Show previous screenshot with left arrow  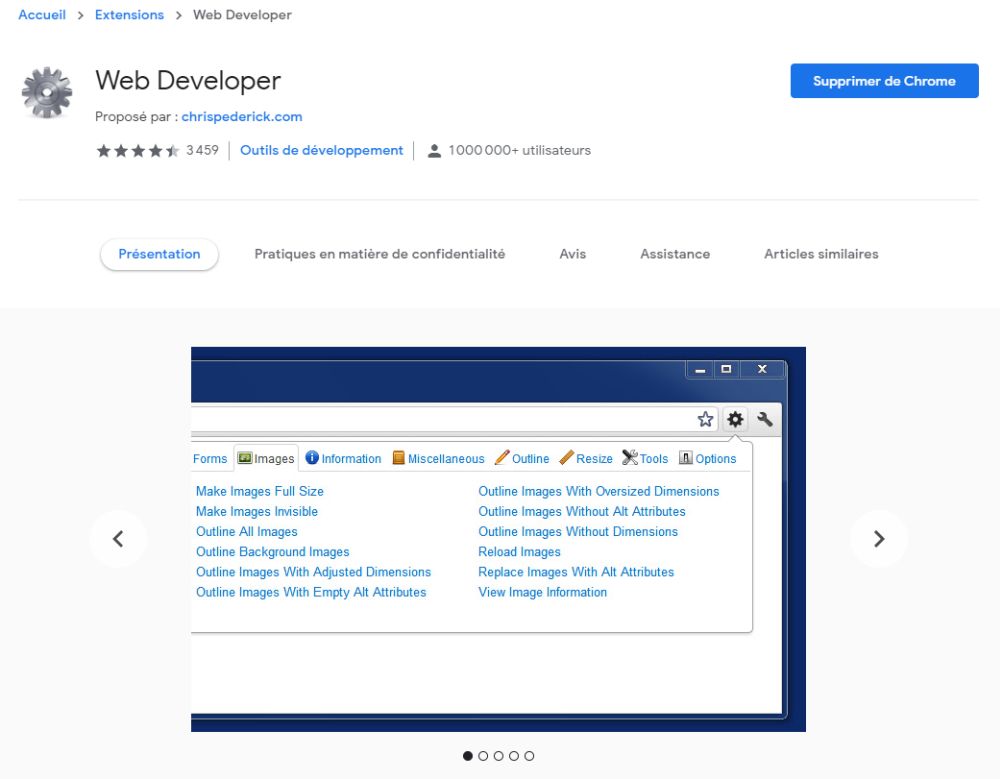(x=118, y=539)
